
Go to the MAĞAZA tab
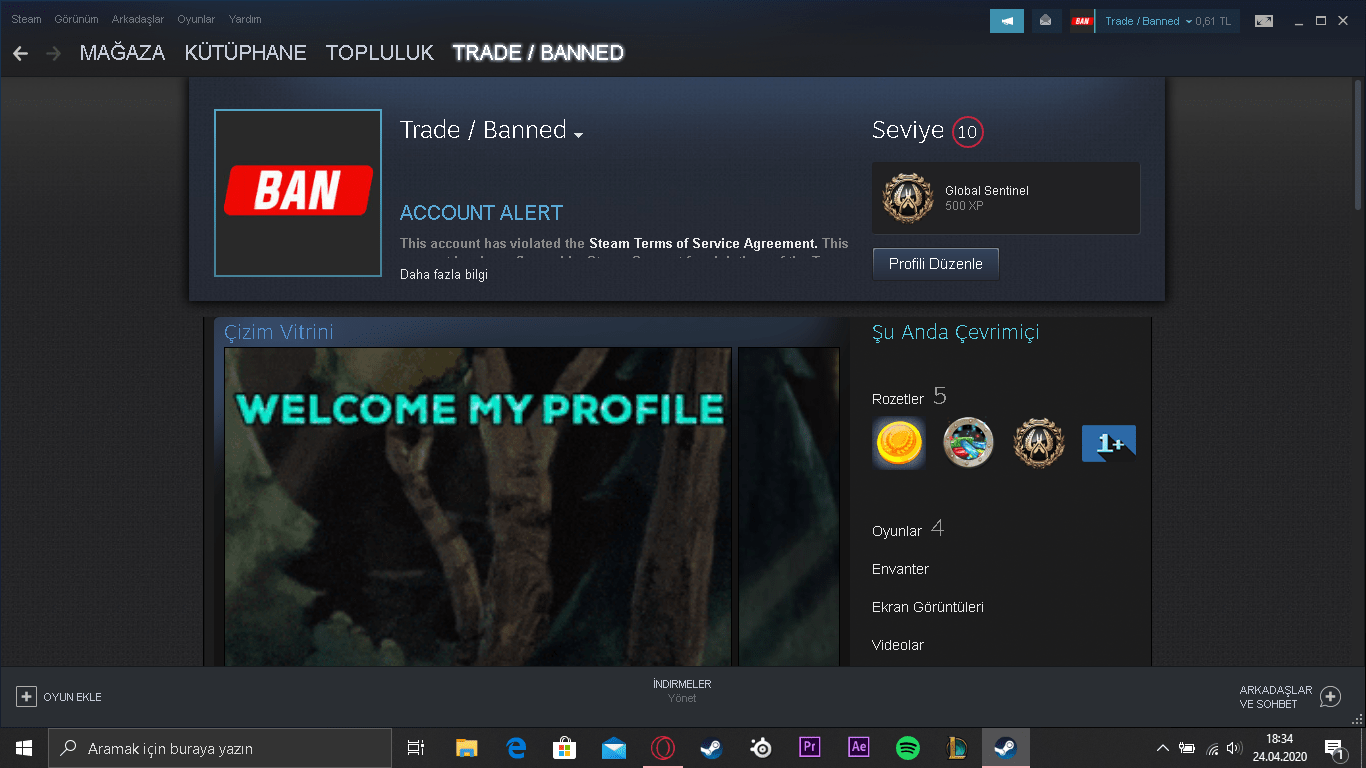tap(122, 53)
